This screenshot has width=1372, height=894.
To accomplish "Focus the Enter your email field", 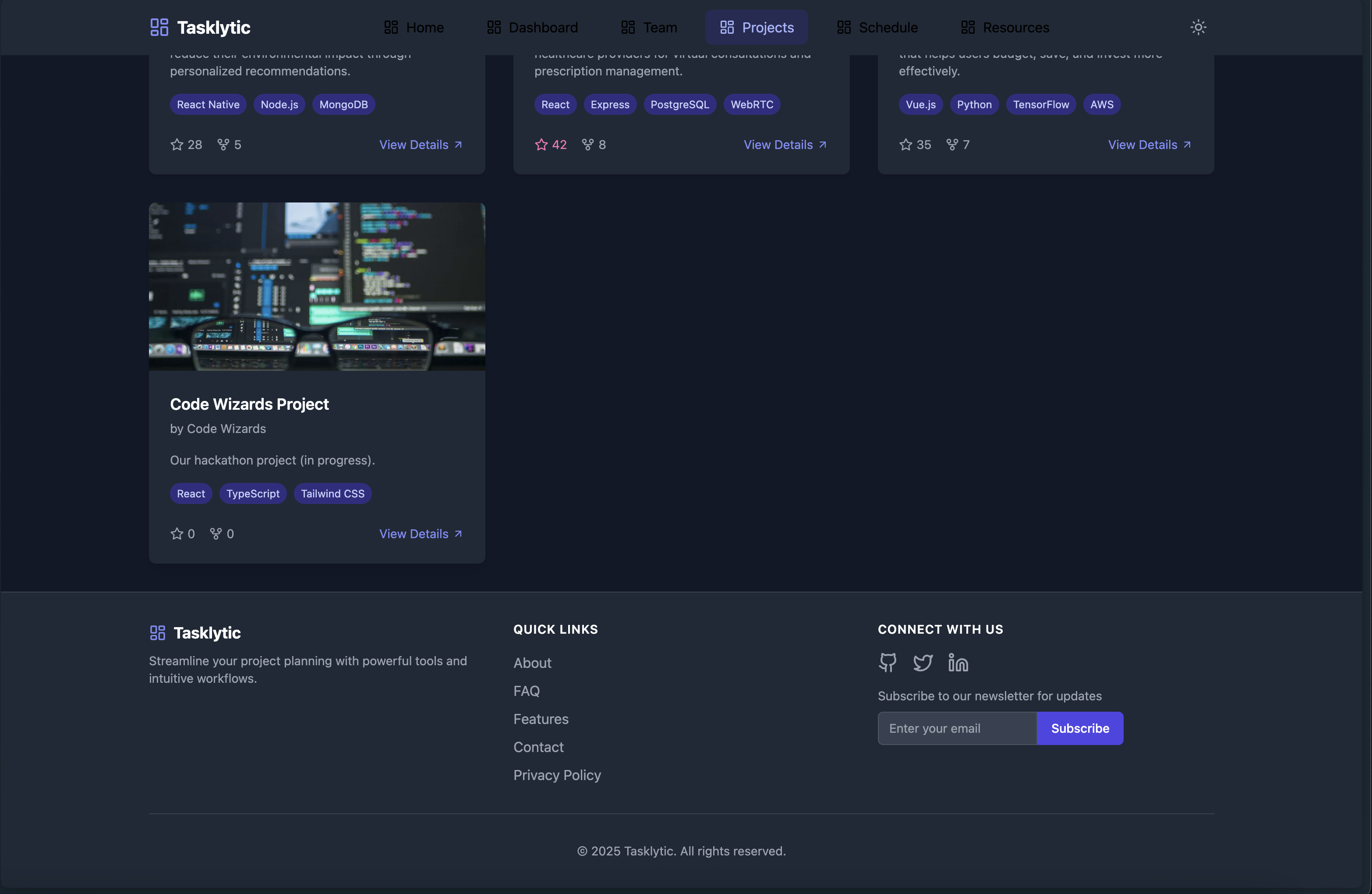I will coord(957,728).
